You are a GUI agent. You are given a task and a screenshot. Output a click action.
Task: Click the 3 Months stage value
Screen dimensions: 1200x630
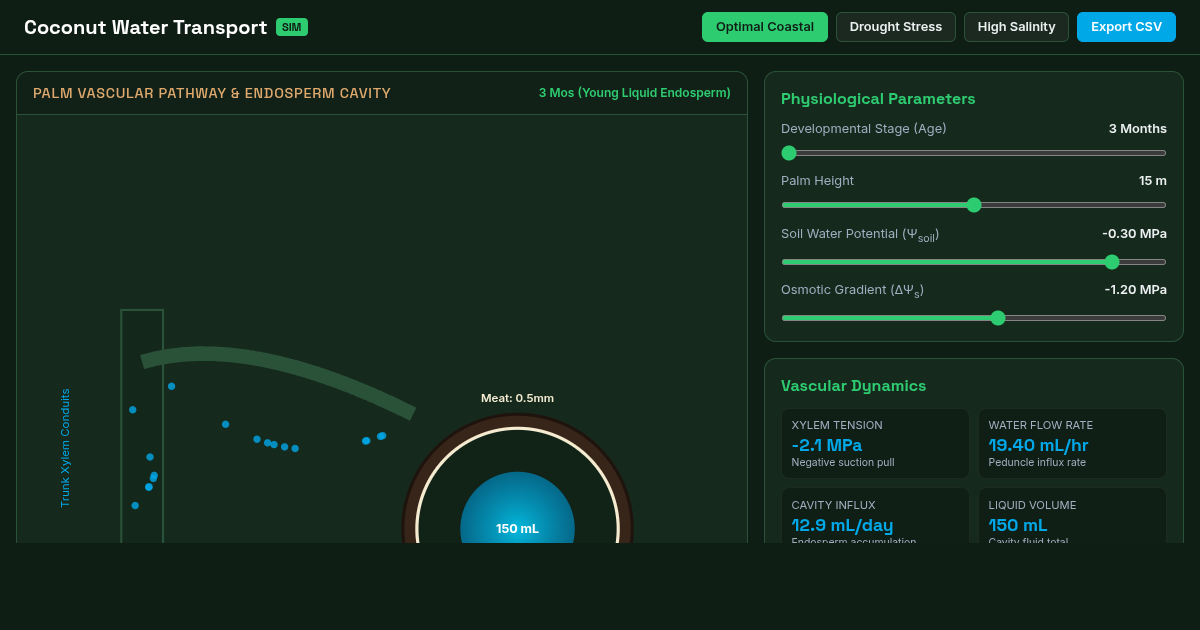(x=1138, y=128)
